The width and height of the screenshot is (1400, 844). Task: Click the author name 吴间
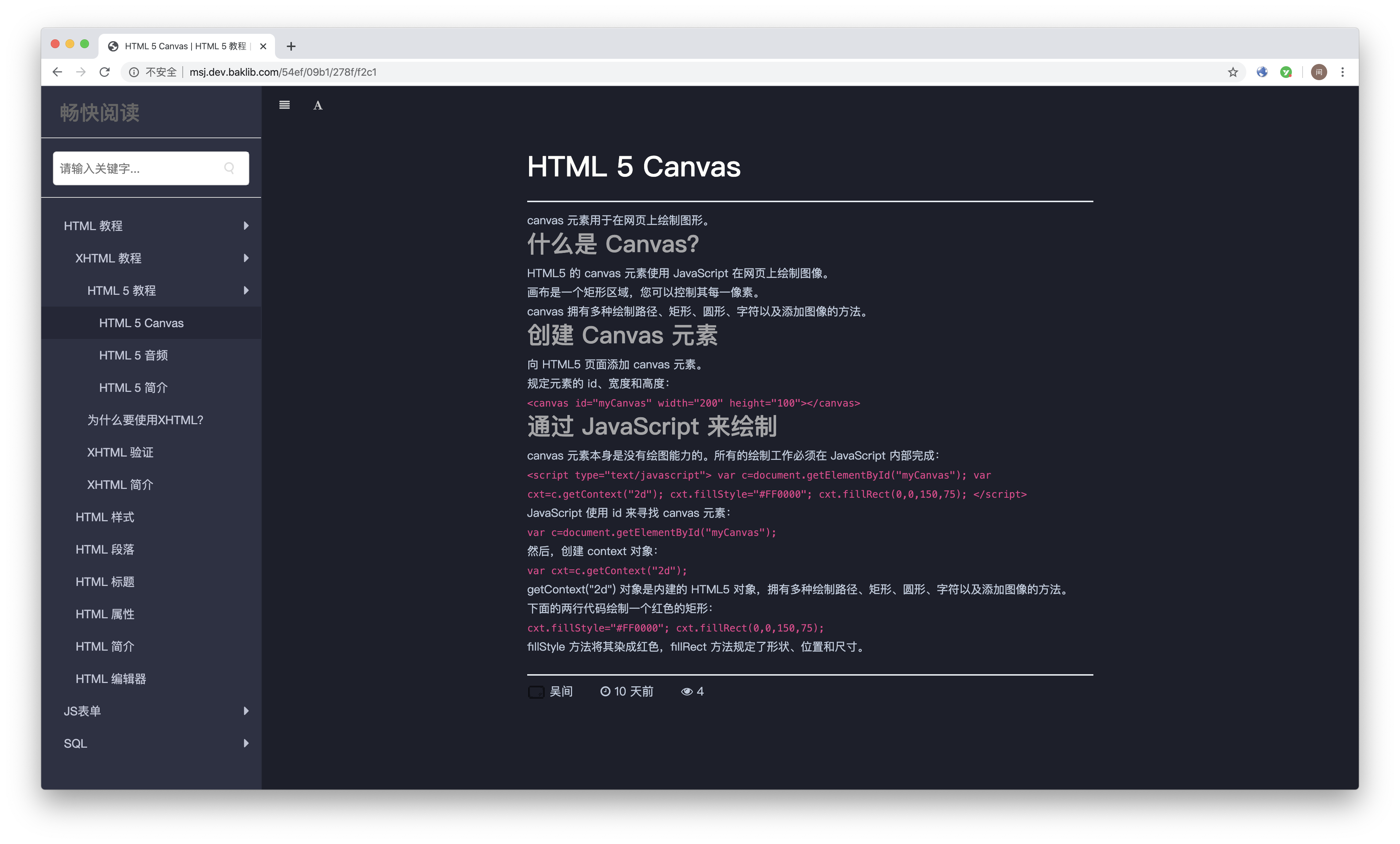point(561,692)
